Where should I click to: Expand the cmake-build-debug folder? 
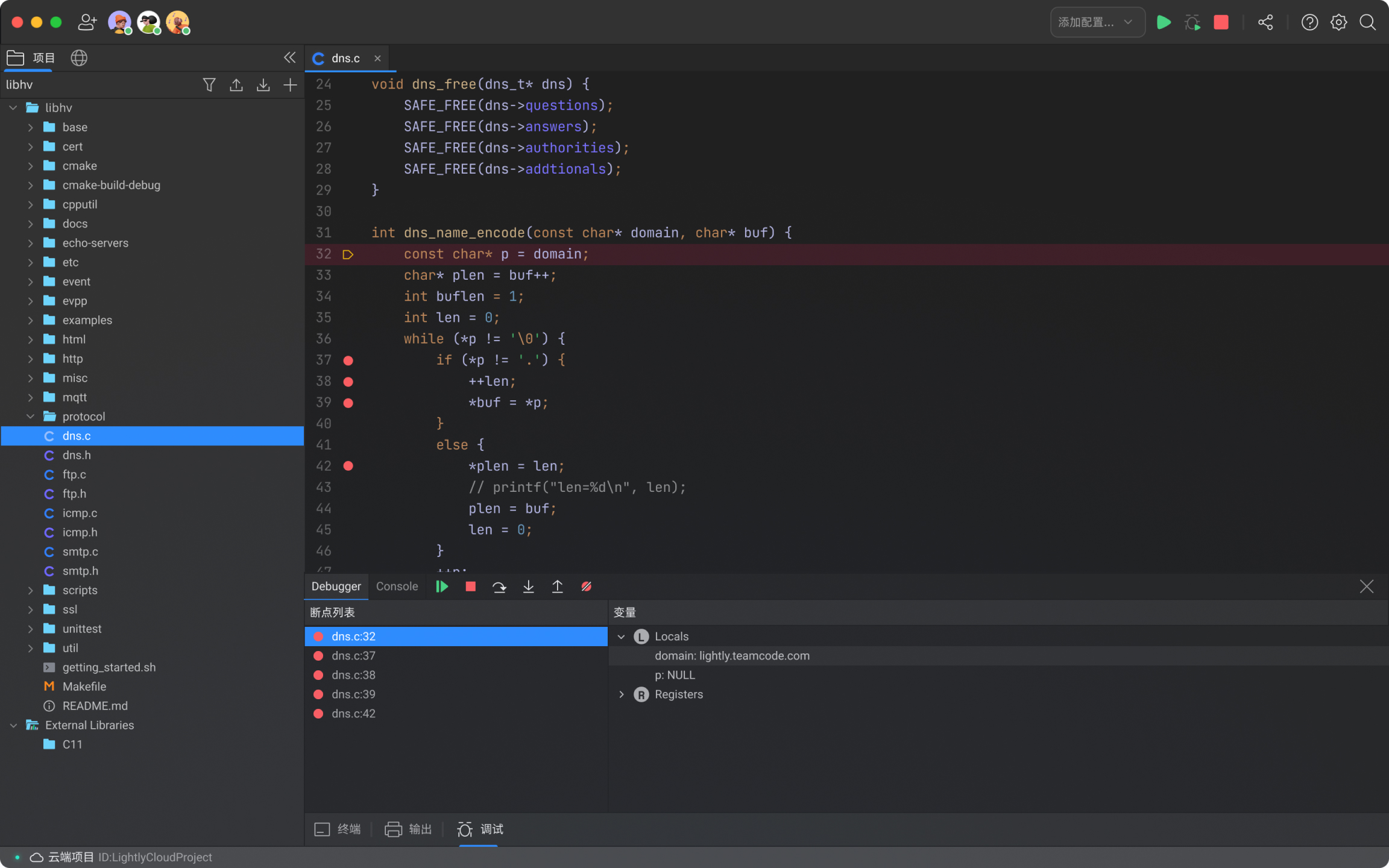(30, 185)
